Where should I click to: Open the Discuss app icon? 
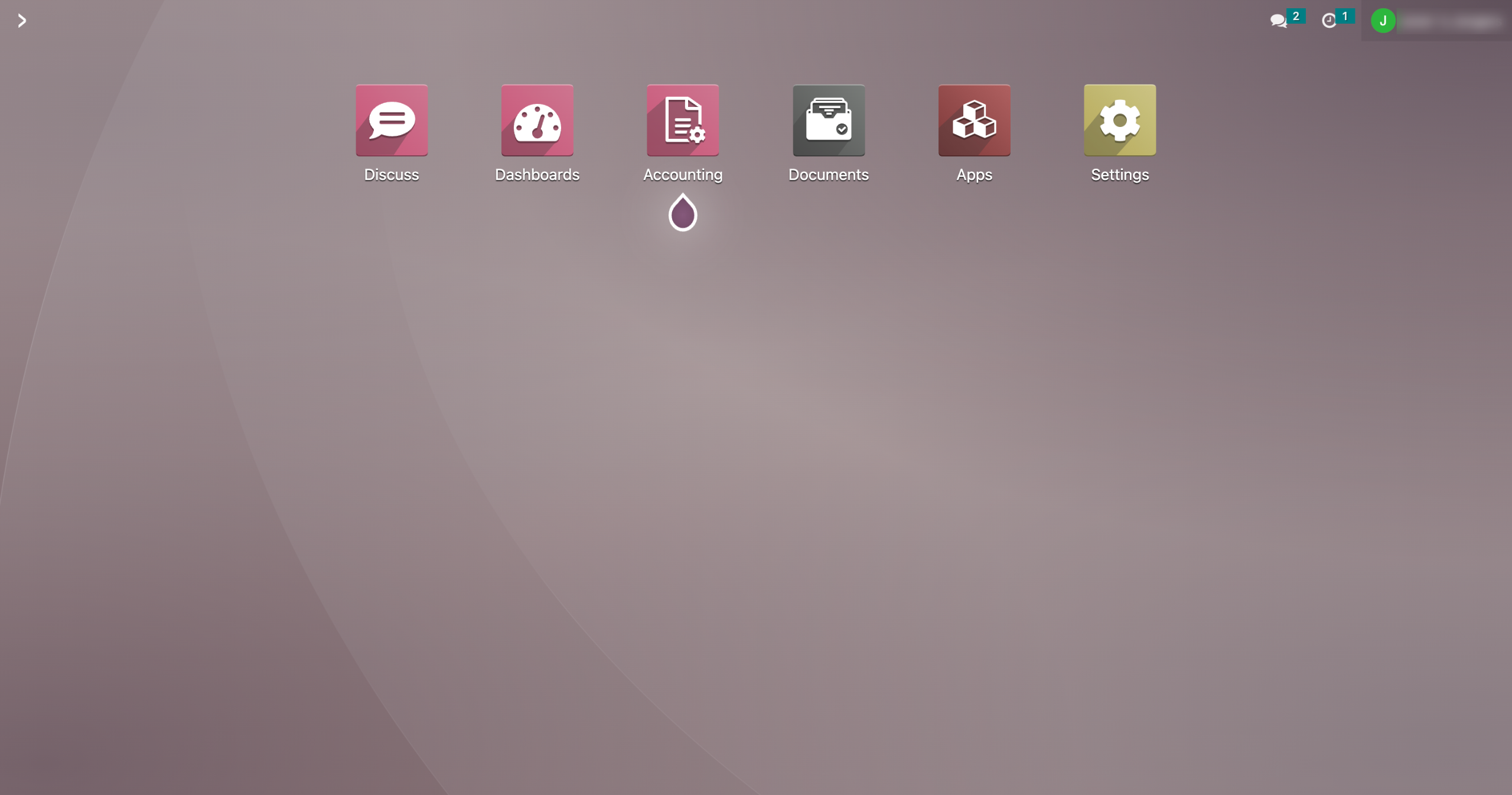click(x=392, y=120)
